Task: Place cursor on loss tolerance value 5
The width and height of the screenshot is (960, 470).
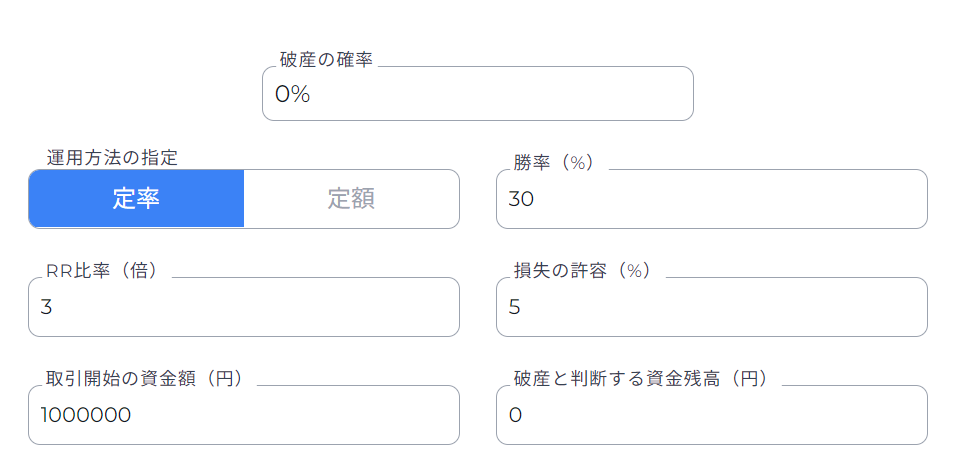Action: click(515, 307)
